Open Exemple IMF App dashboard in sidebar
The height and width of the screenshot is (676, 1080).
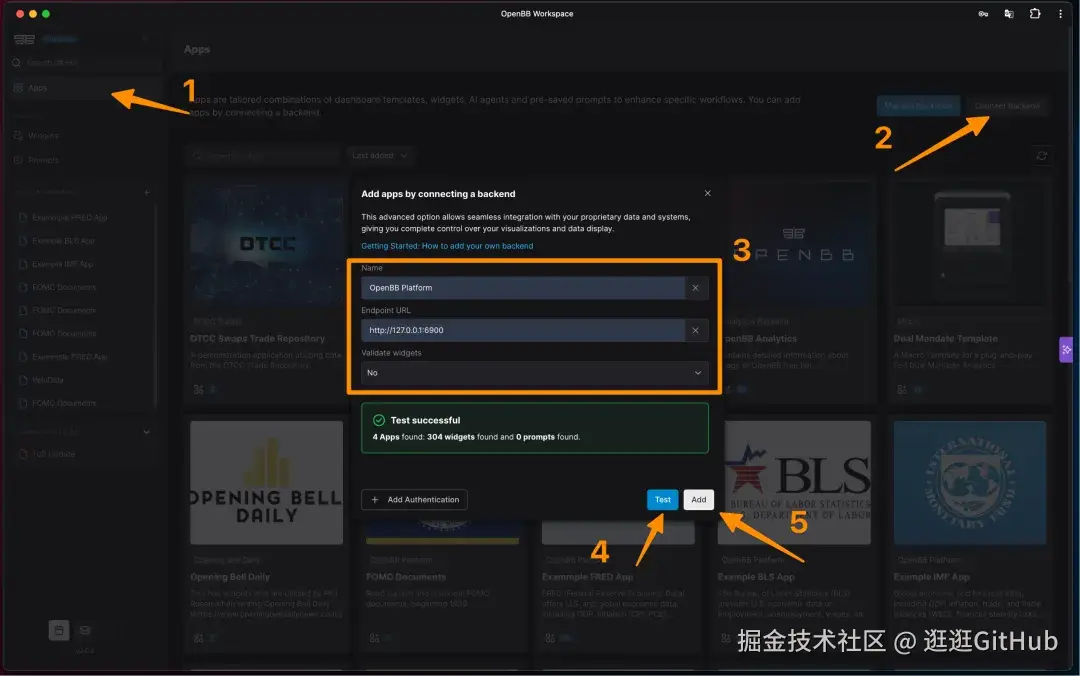coord(62,265)
